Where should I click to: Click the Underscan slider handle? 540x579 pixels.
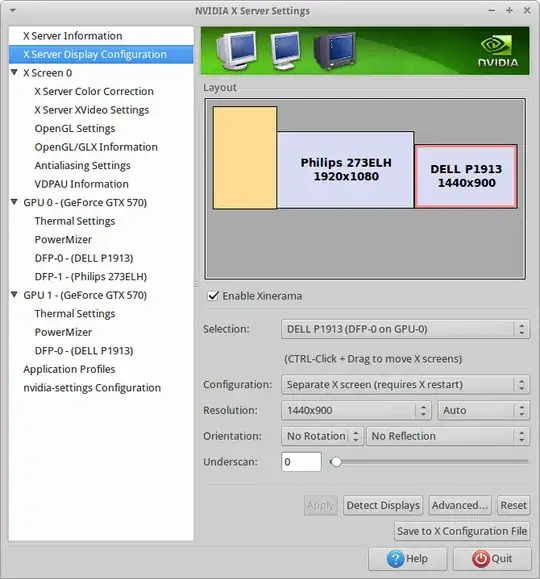336,462
